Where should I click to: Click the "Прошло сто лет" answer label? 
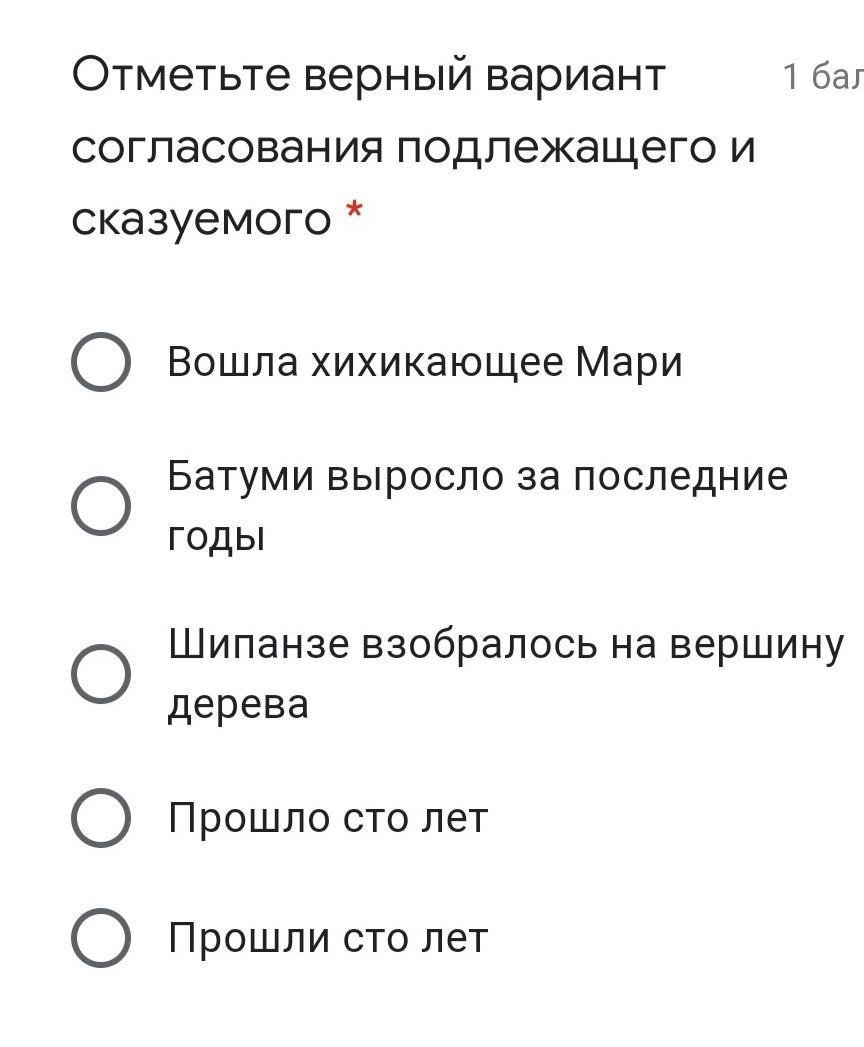327,818
